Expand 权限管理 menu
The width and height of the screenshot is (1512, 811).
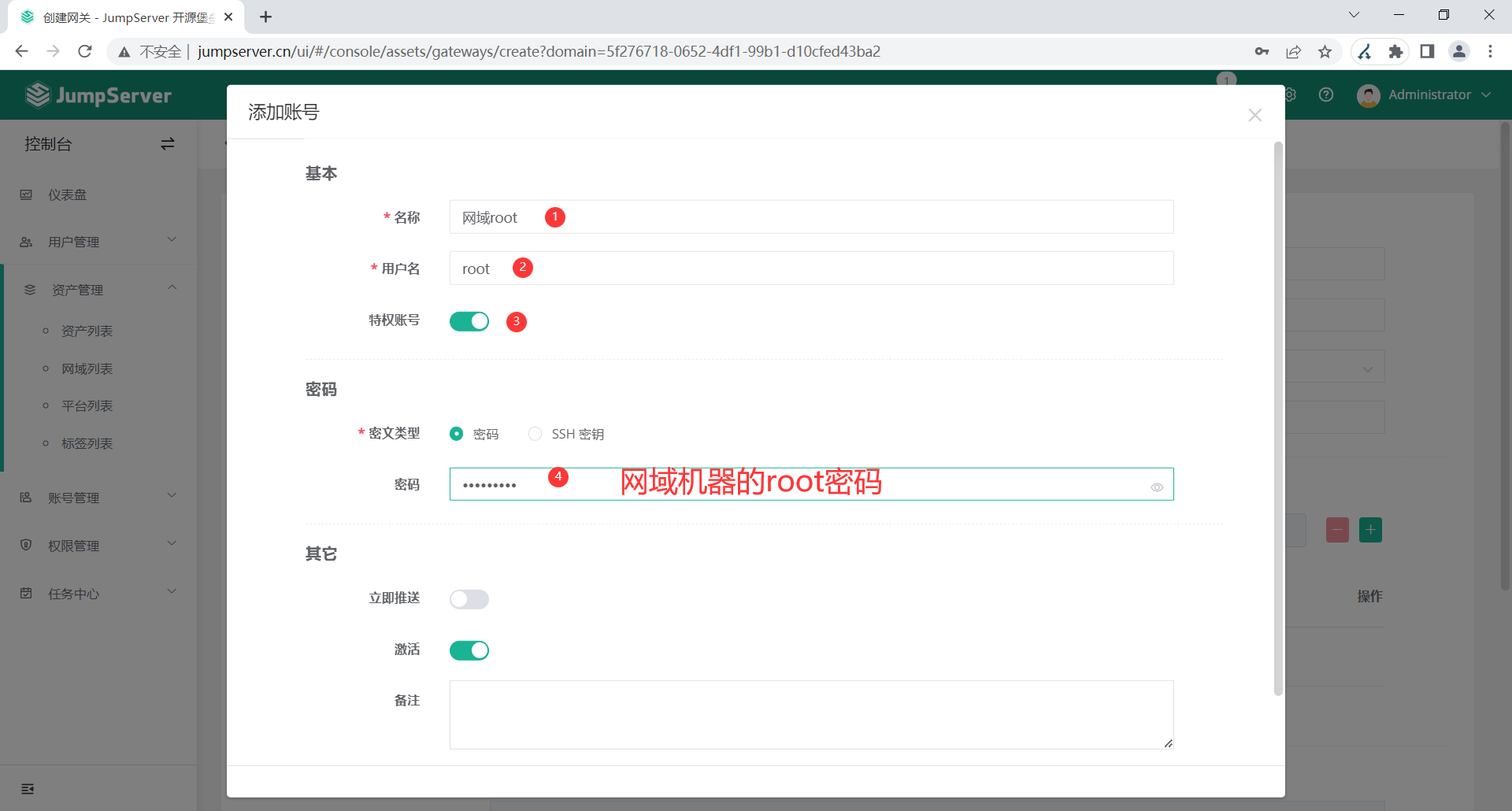click(x=98, y=546)
